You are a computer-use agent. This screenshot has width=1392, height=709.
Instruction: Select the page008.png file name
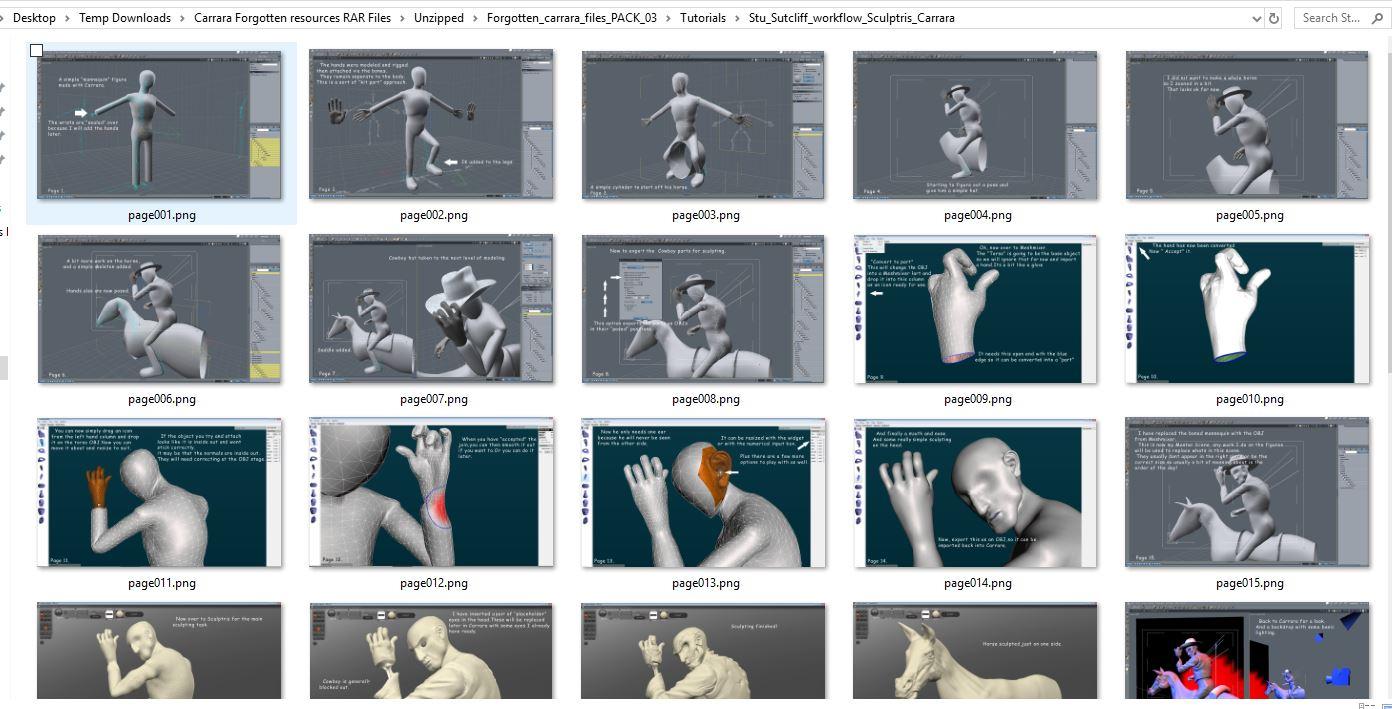click(x=706, y=399)
